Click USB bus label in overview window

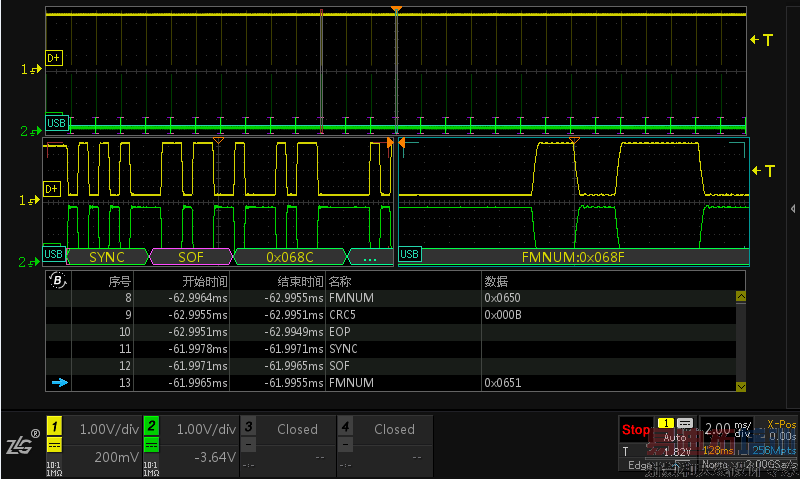click(56, 123)
